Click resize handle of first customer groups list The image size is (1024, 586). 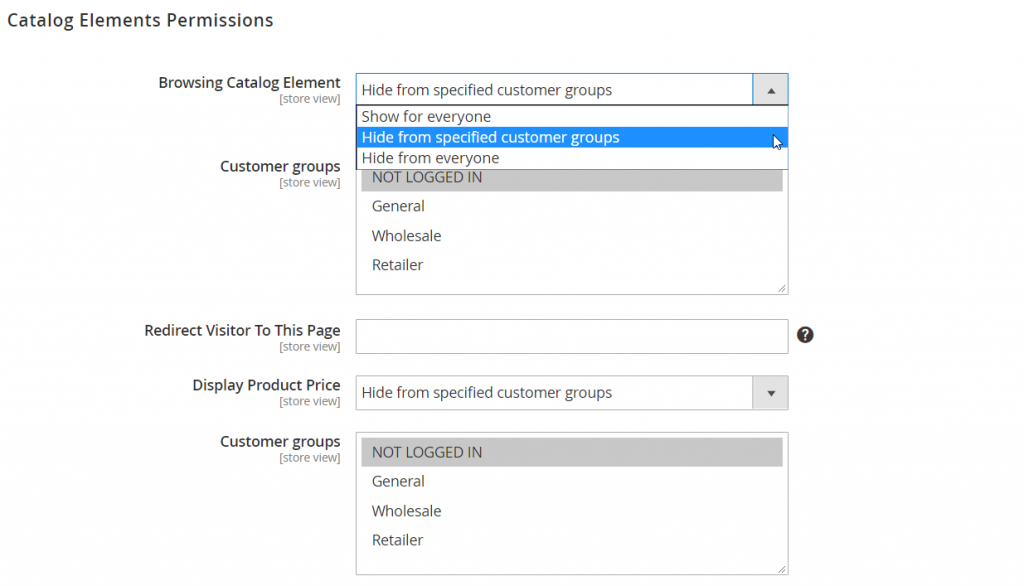click(x=782, y=289)
